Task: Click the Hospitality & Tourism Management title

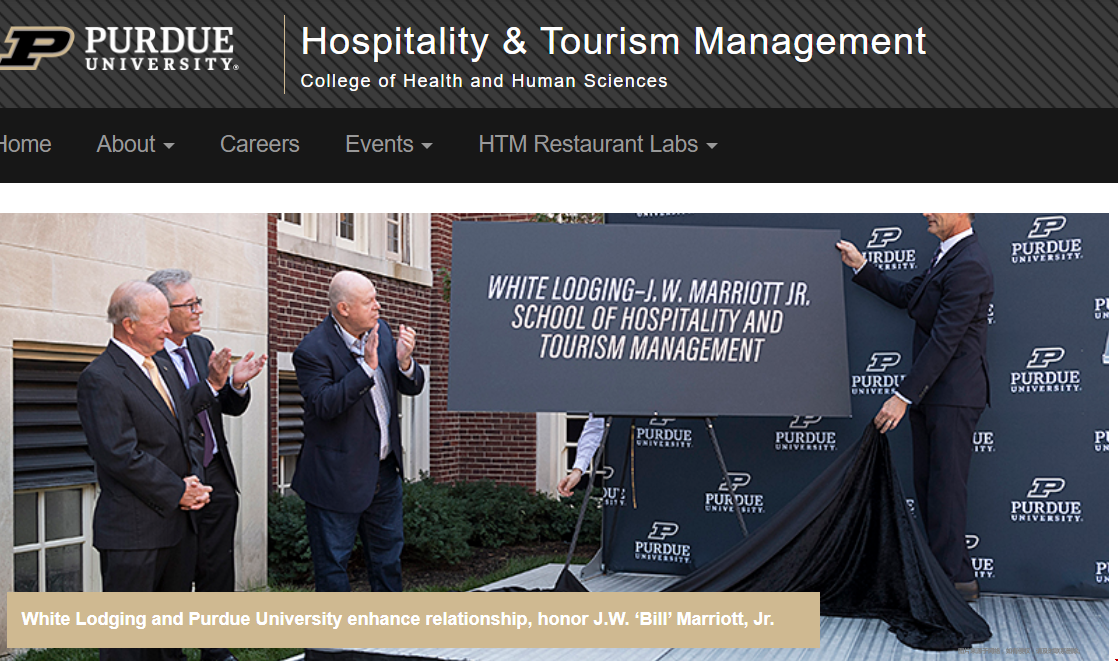Action: [x=613, y=41]
